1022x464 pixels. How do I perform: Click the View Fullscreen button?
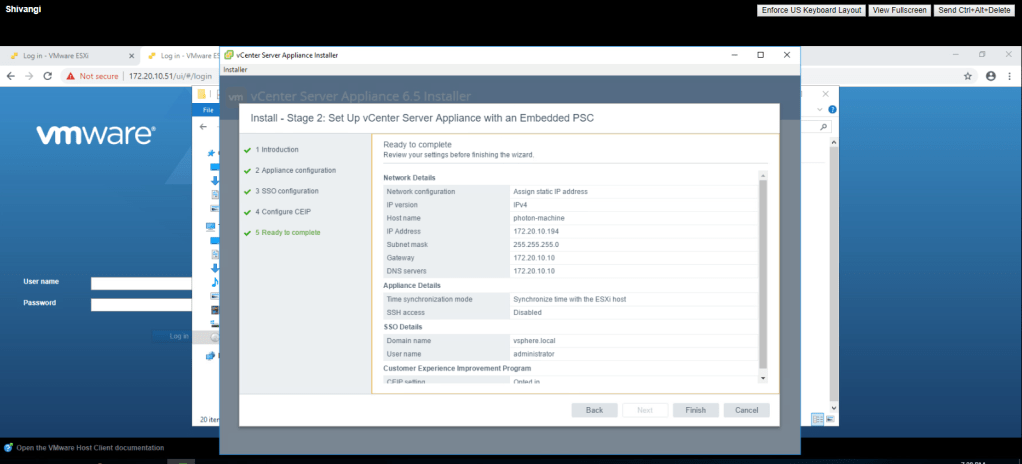(x=897, y=10)
